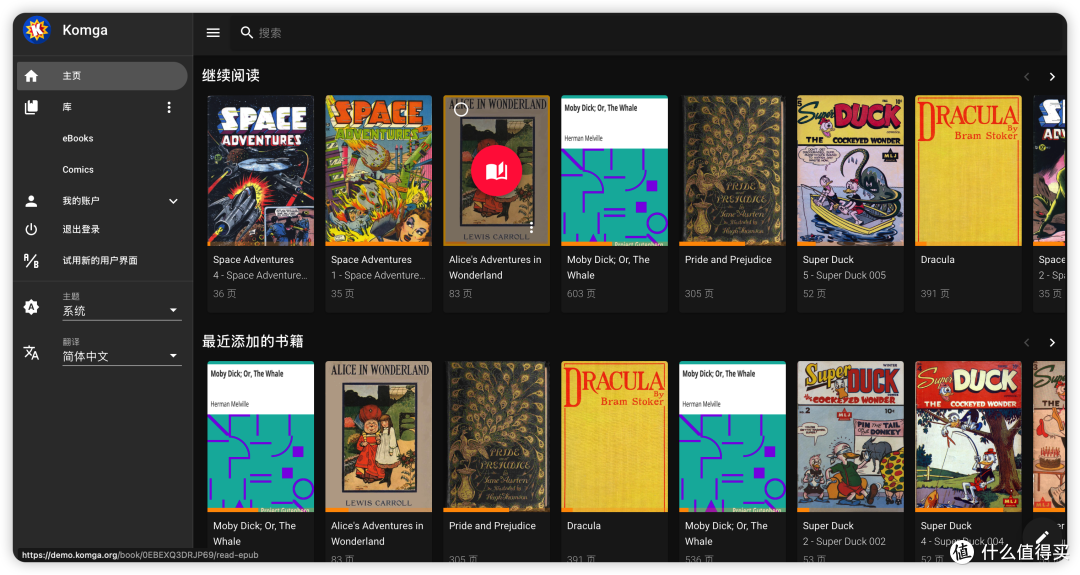
Task: Open Dracula cover in 最近添加的书籍
Action: pyautogui.click(x=614, y=437)
